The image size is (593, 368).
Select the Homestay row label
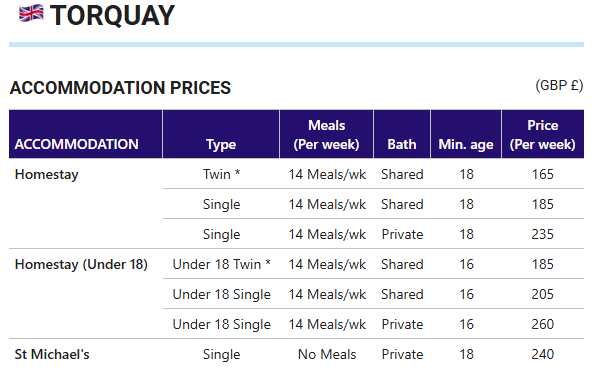[47, 174]
